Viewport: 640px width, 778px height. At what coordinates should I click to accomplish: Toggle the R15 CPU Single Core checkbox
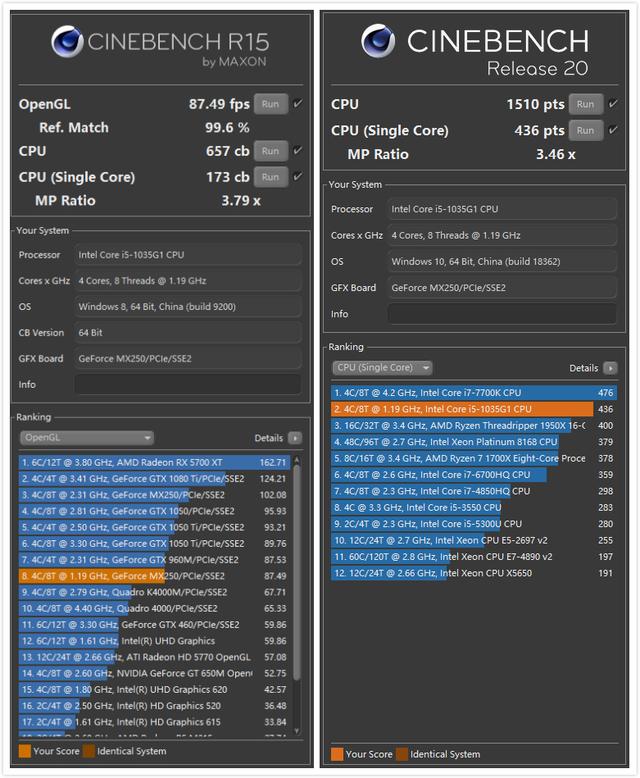(298, 177)
